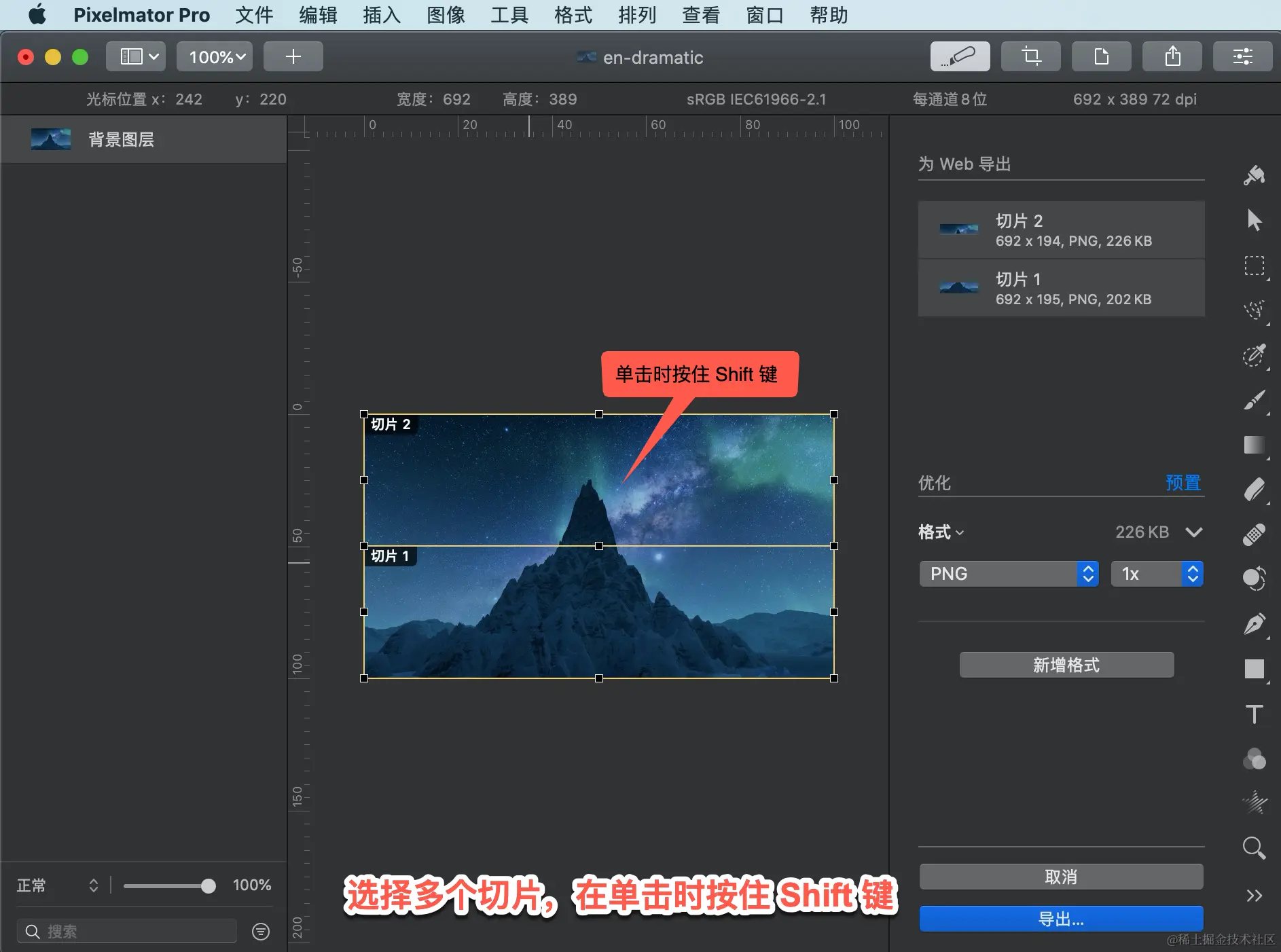Open the 文件 menu
Screen dimensions: 1281x952
[254, 15]
